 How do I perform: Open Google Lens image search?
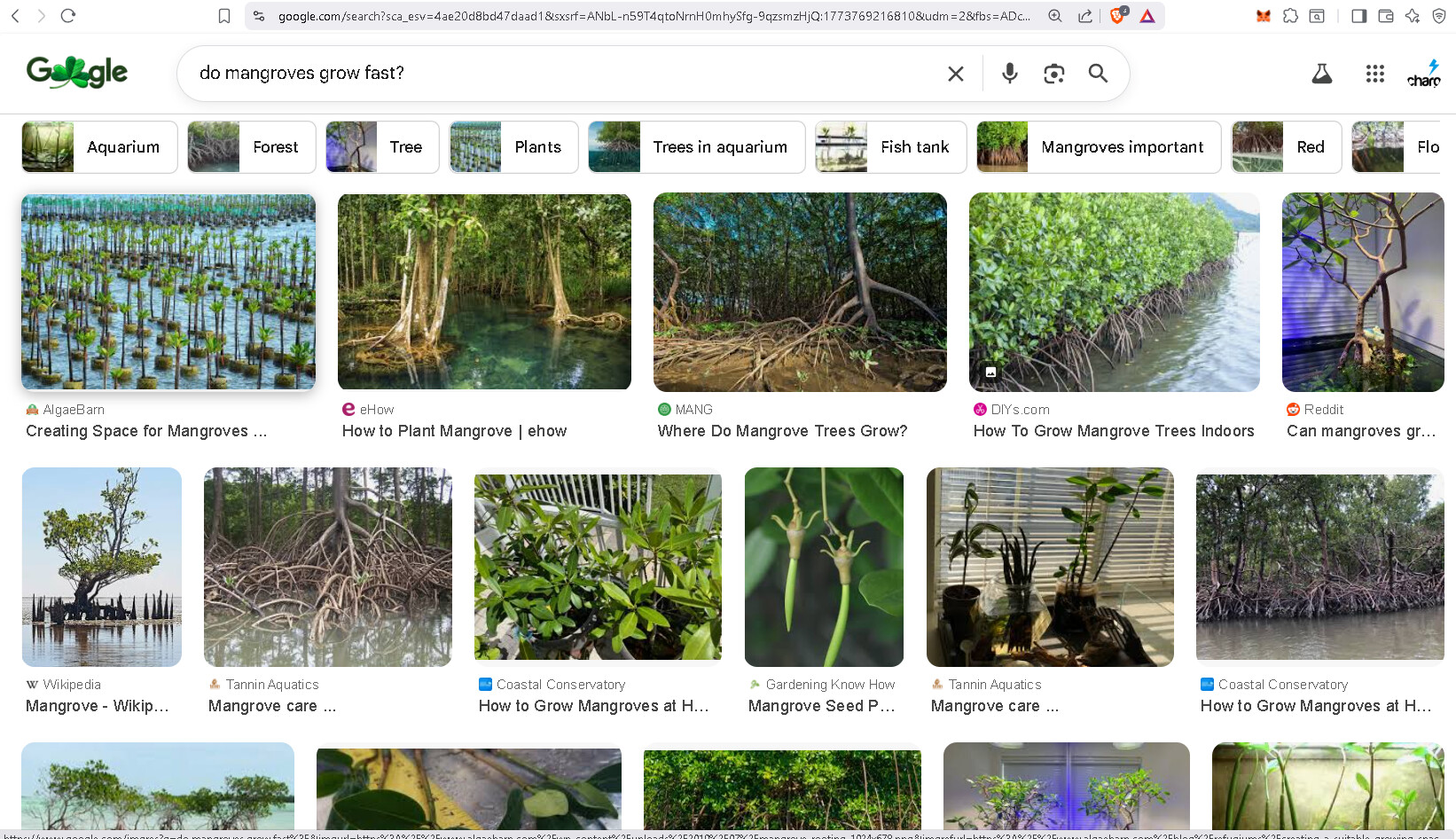click(1053, 74)
